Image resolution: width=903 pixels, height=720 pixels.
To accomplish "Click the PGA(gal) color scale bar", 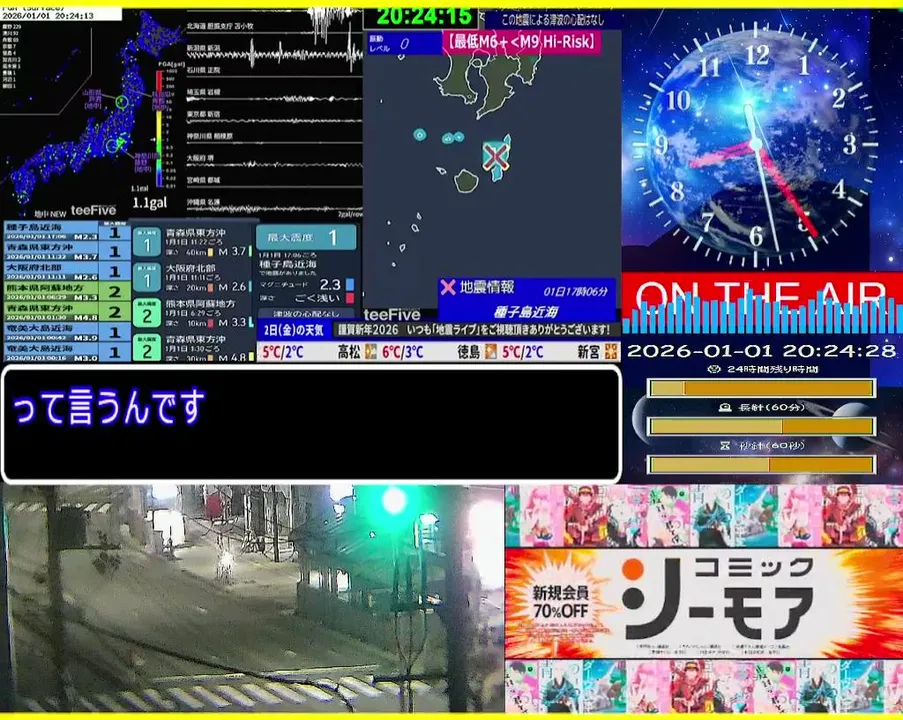I will click(x=159, y=128).
